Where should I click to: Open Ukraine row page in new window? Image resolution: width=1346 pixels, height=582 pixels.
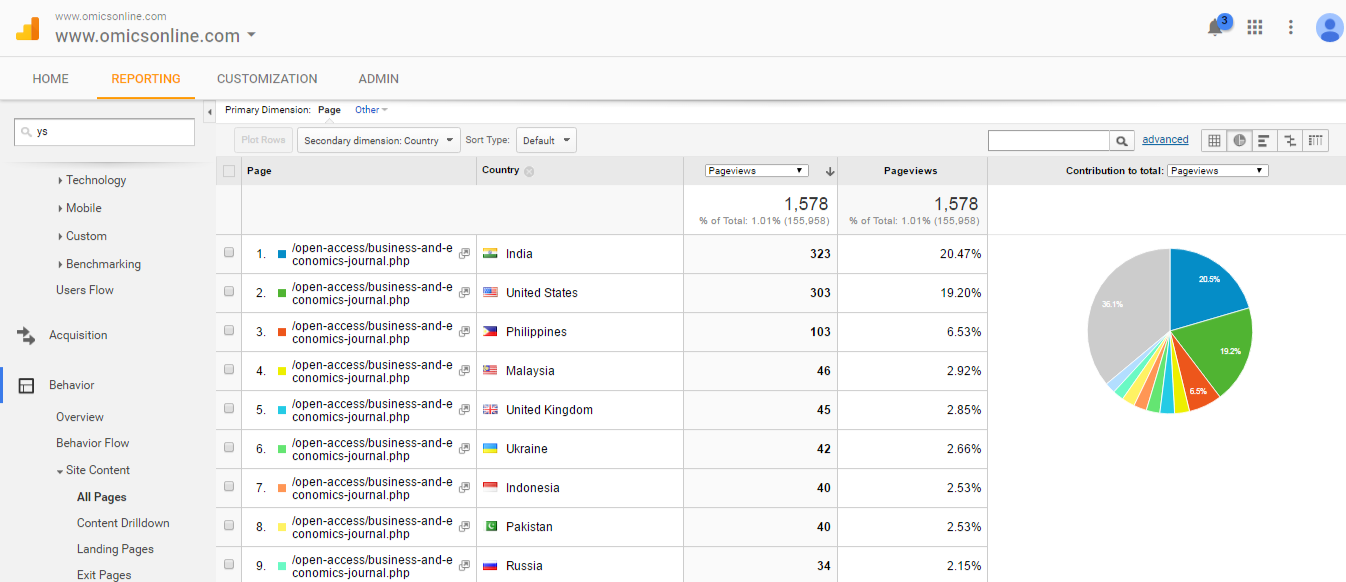point(464,449)
